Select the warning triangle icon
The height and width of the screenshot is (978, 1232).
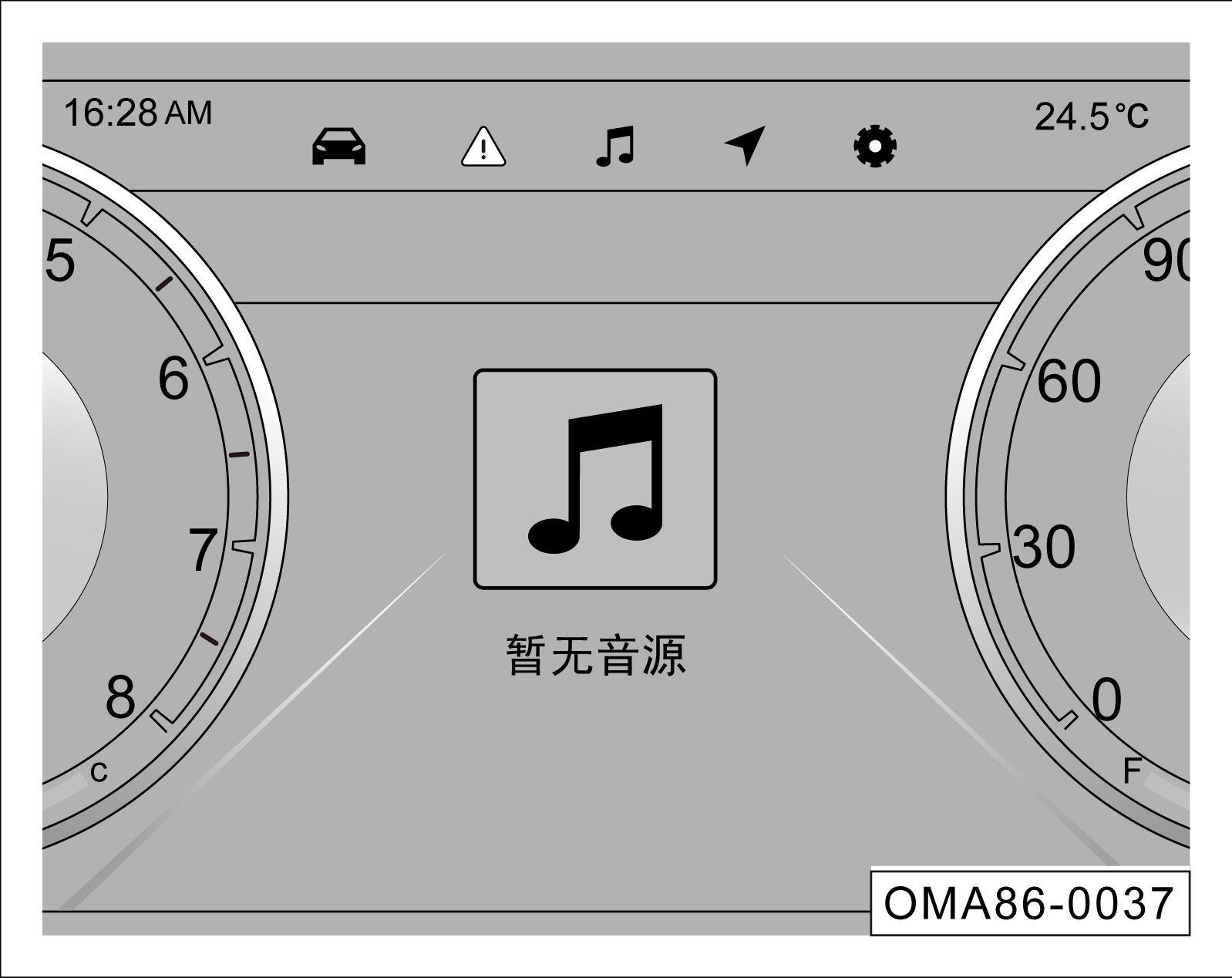tap(483, 147)
